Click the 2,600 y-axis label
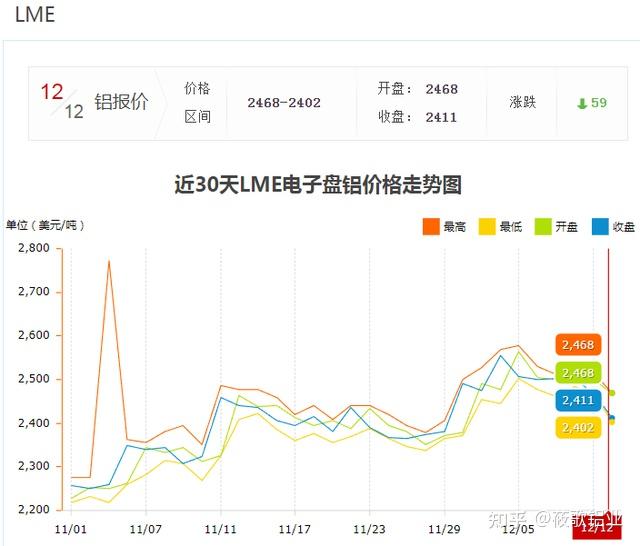The height and width of the screenshot is (546, 640). pyautogui.click(x=34, y=335)
